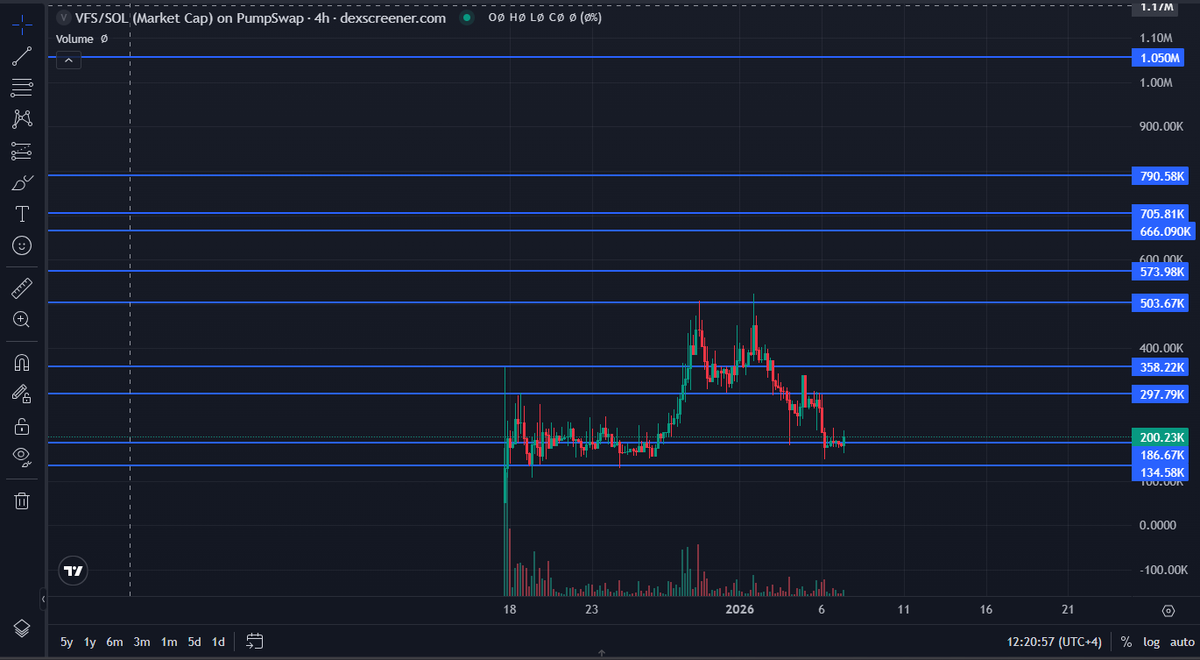The height and width of the screenshot is (660, 1200).
Task: Click the 11 date on time axis
Action: [903, 609]
